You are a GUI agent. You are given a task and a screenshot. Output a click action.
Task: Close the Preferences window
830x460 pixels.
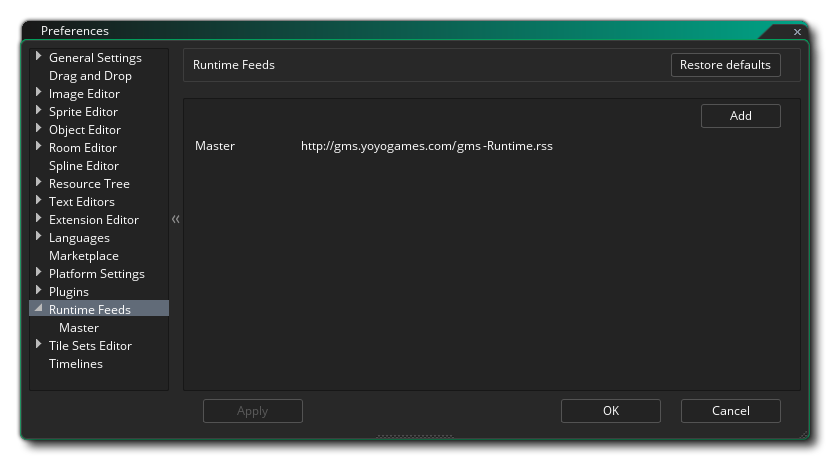click(x=797, y=32)
